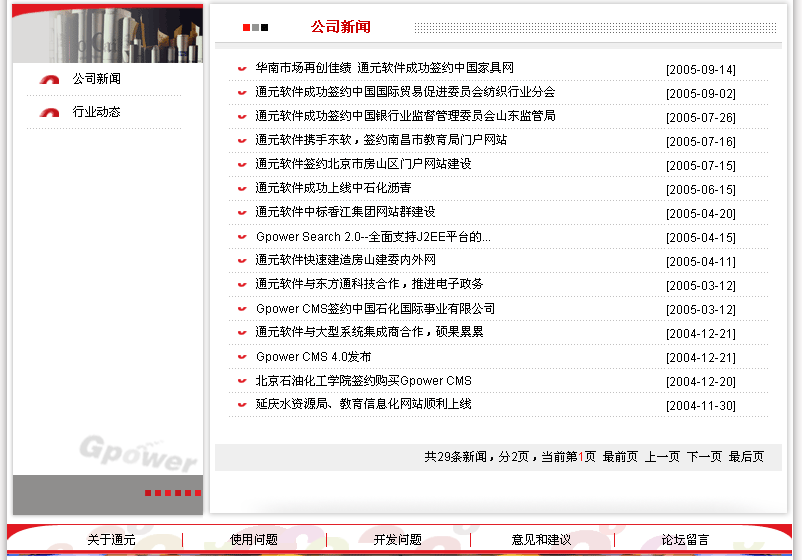Click date [2005-09-14] in the news list
The height and width of the screenshot is (560, 802).
(x=701, y=70)
